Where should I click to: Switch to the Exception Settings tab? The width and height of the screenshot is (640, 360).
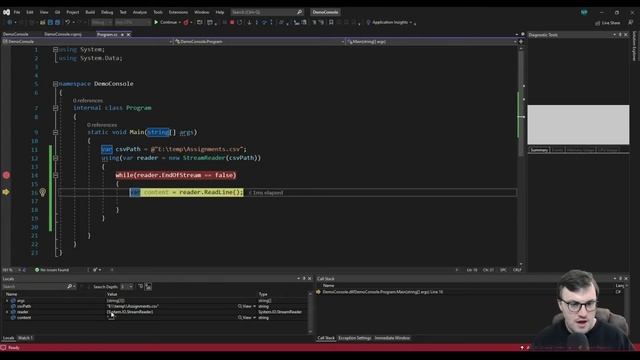click(x=355, y=338)
